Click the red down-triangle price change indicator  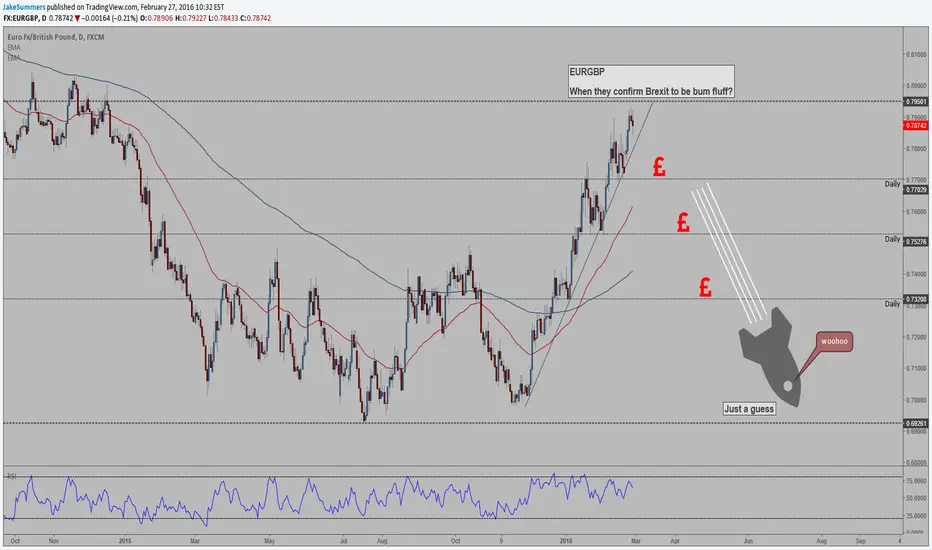pyautogui.click(x=77, y=18)
